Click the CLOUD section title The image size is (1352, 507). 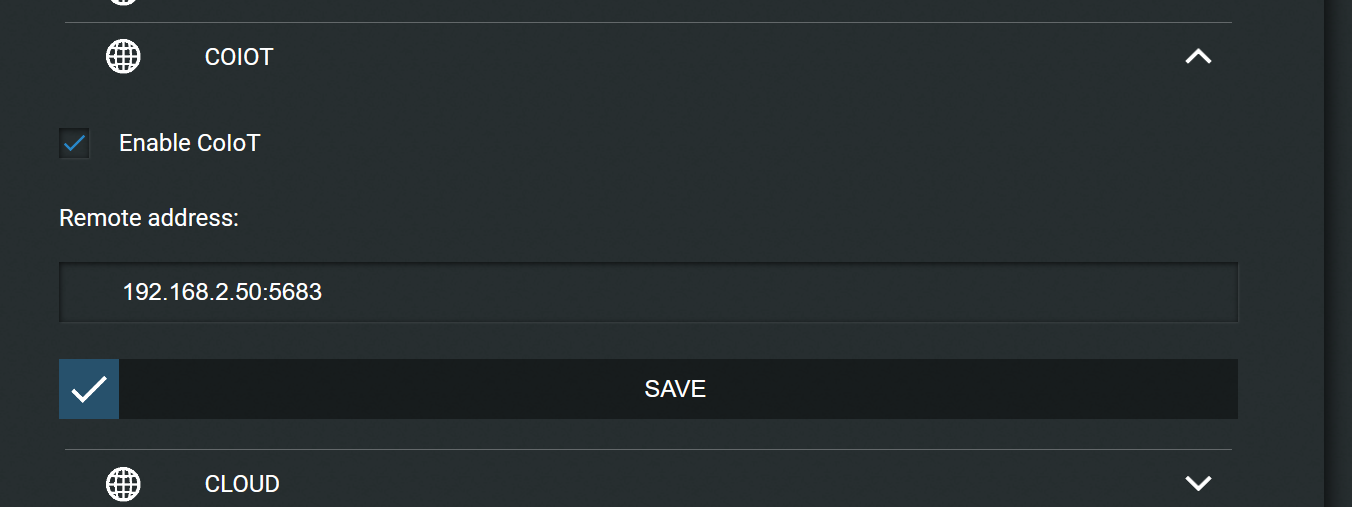click(x=242, y=484)
